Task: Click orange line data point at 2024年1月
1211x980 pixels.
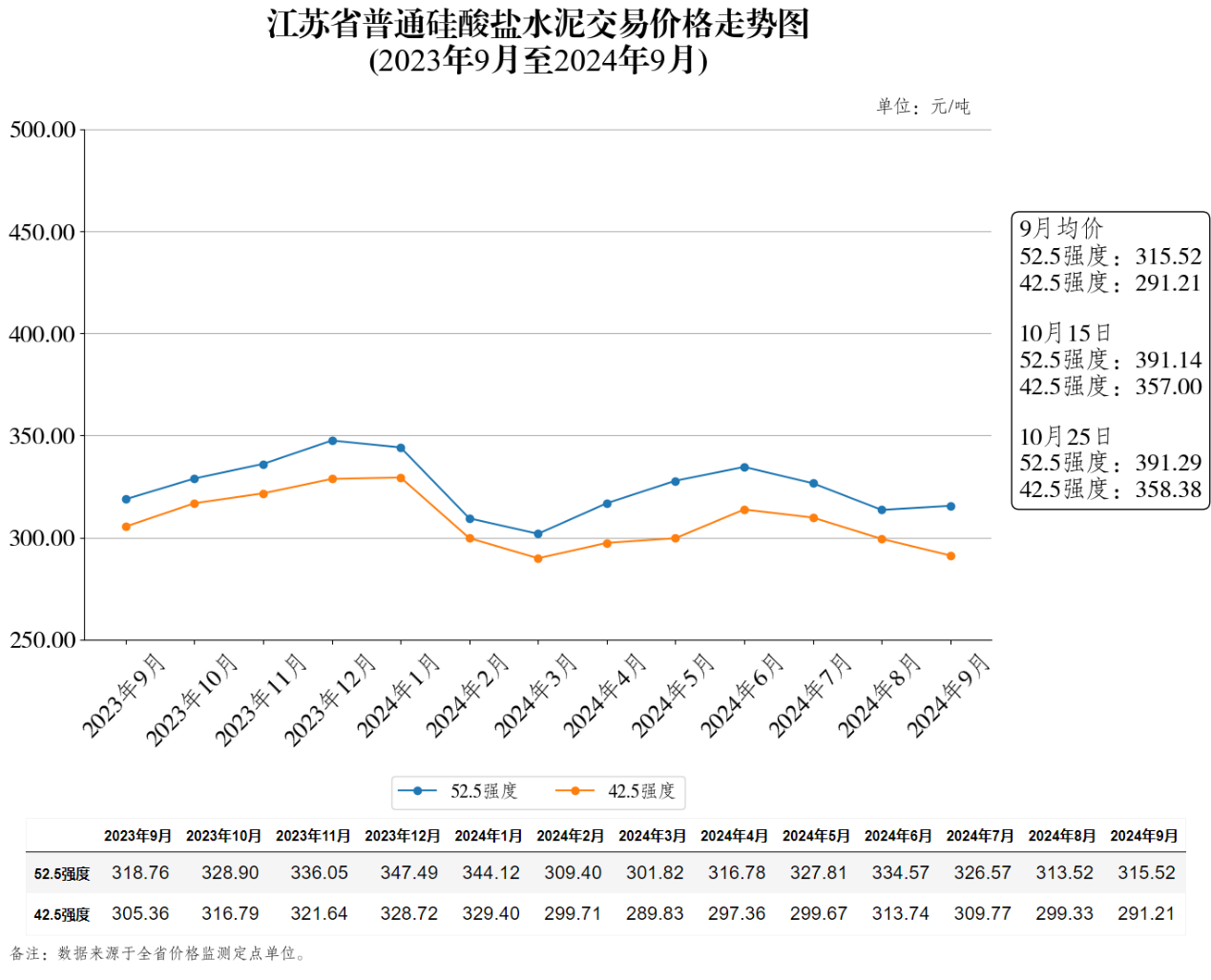Action: (401, 478)
